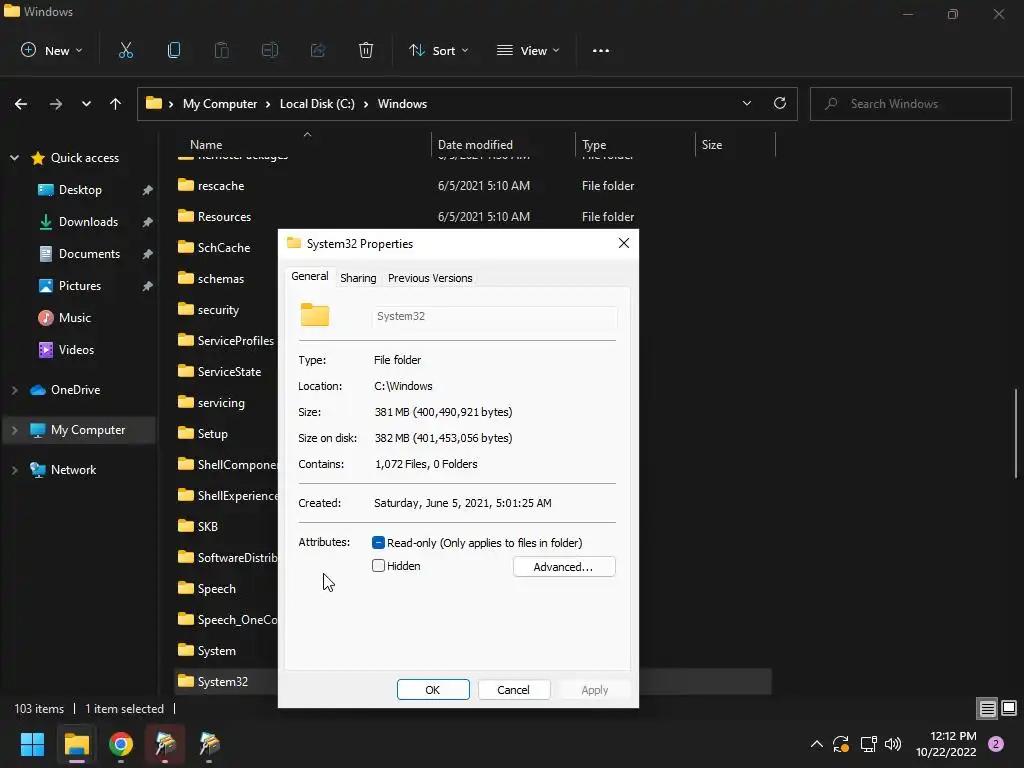Viewport: 1024px width, 768px height.
Task: Show hidden tray icons chevron
Action: click(x=816, y=744)
